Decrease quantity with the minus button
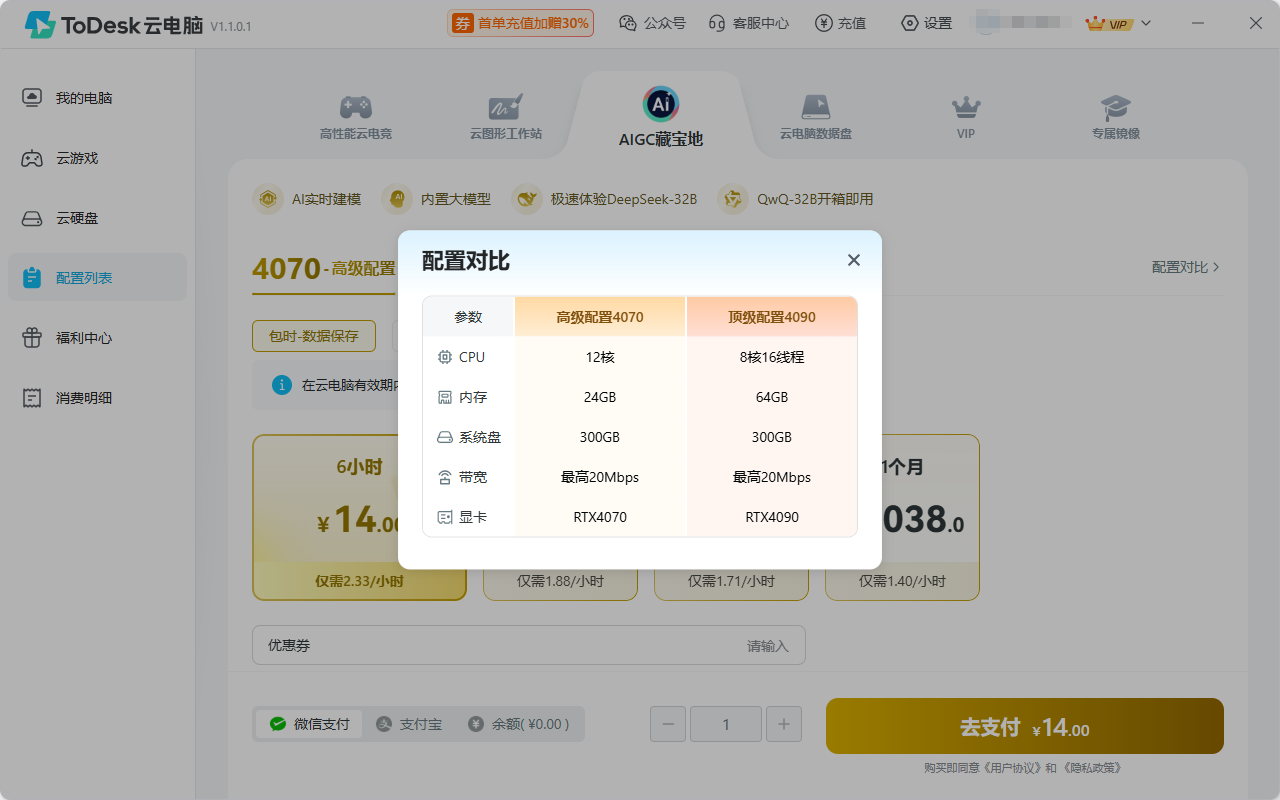This screenshot has width=1280, height=800. coord(668,724)
